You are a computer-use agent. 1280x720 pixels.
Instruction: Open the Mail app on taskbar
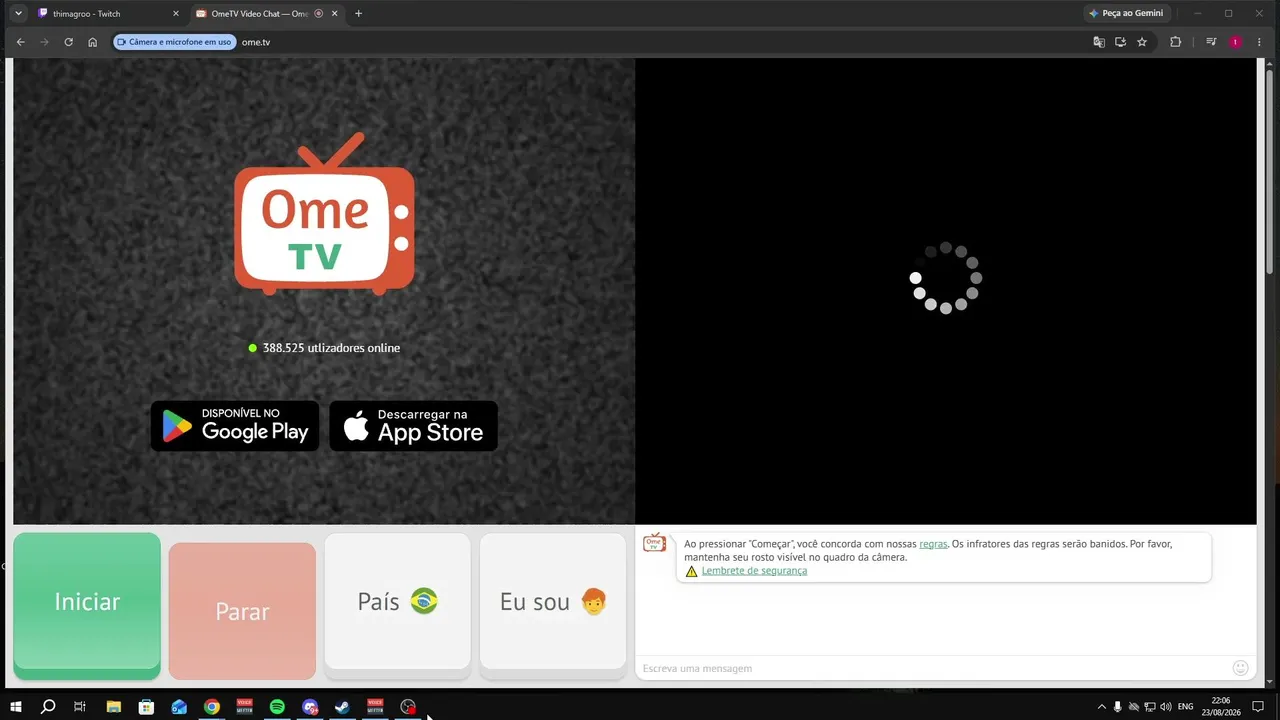[179, 706]
